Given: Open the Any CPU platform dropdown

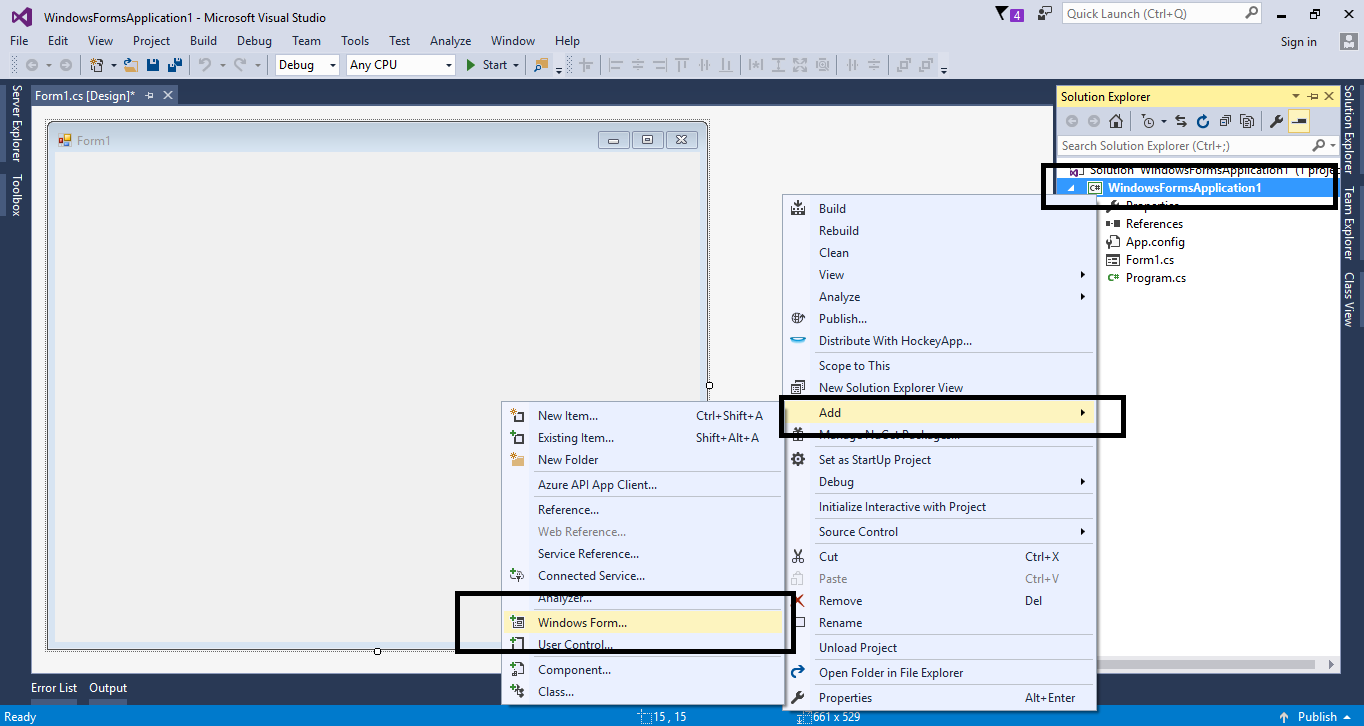Looking at the screenshot, I should 448,65.
